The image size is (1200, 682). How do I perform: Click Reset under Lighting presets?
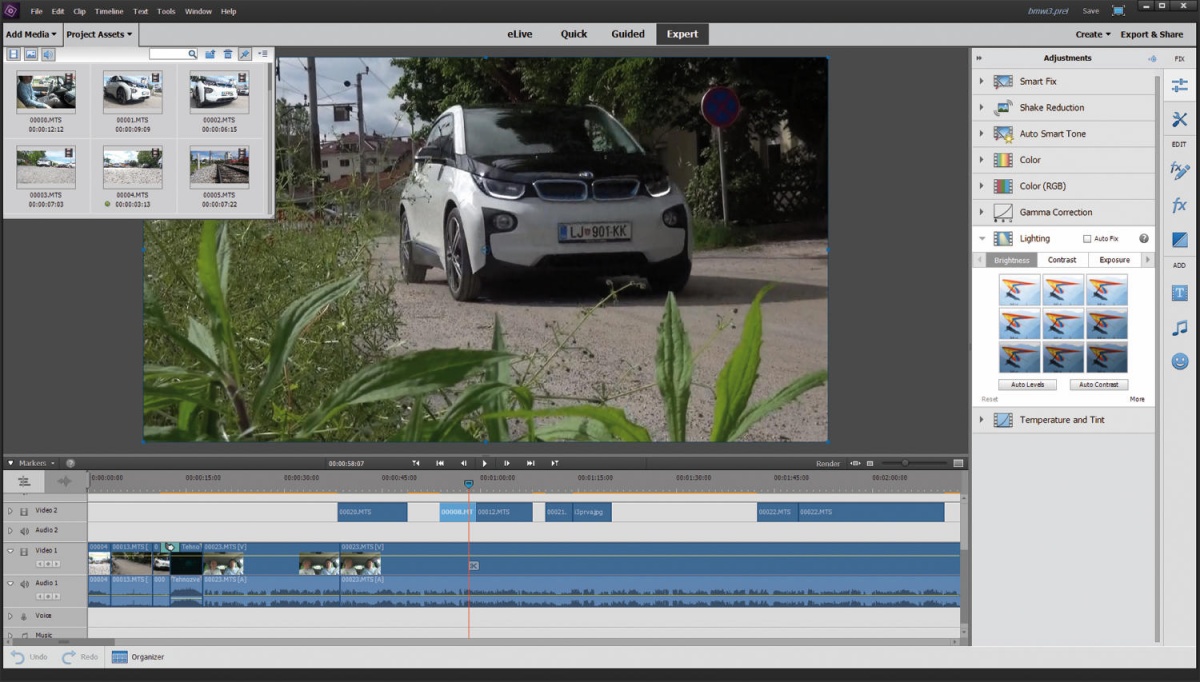[989, 399]
